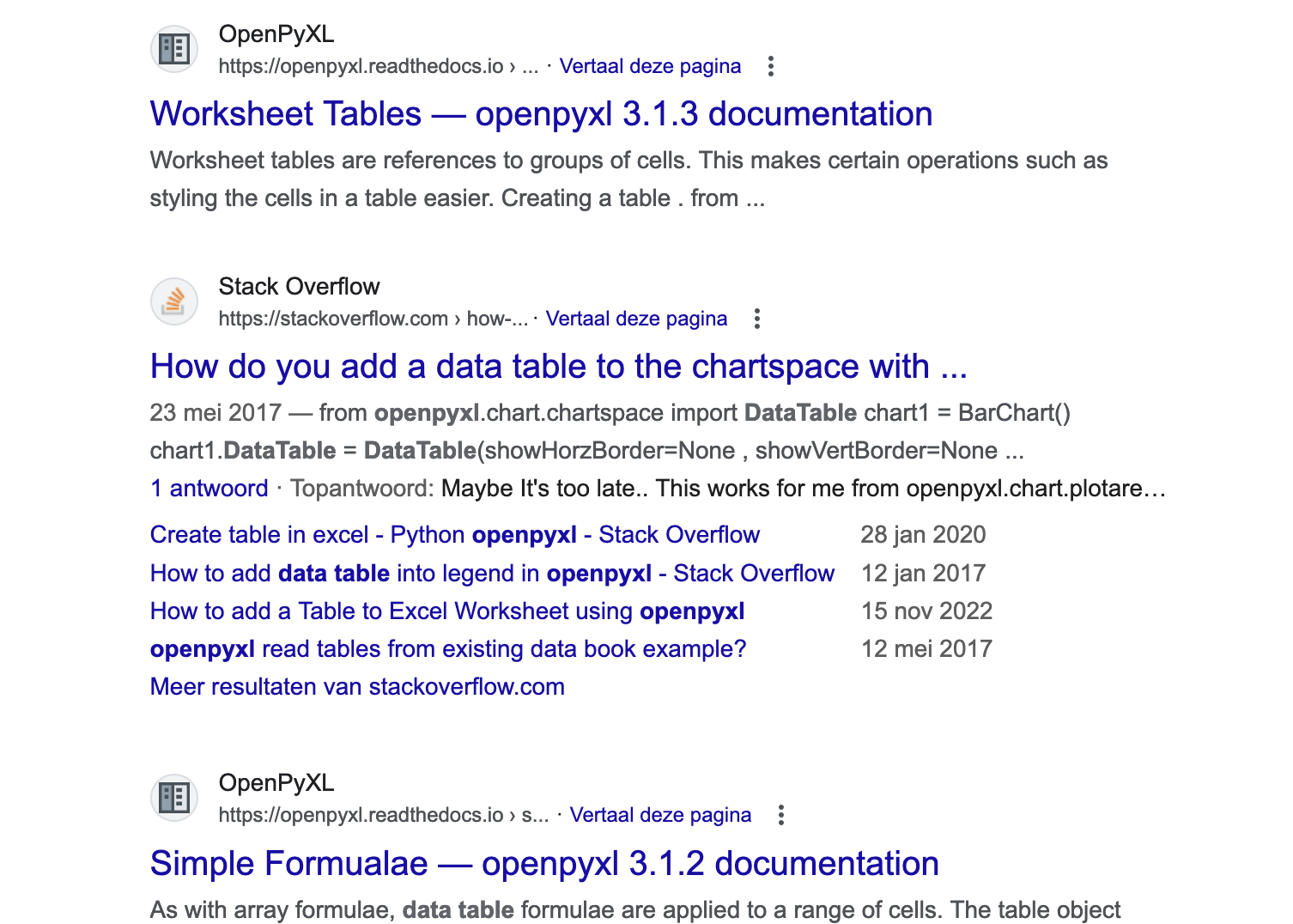Click the '12 mei 2017' date
This screenshot has width=1293, height=924.
pos(926,649)
